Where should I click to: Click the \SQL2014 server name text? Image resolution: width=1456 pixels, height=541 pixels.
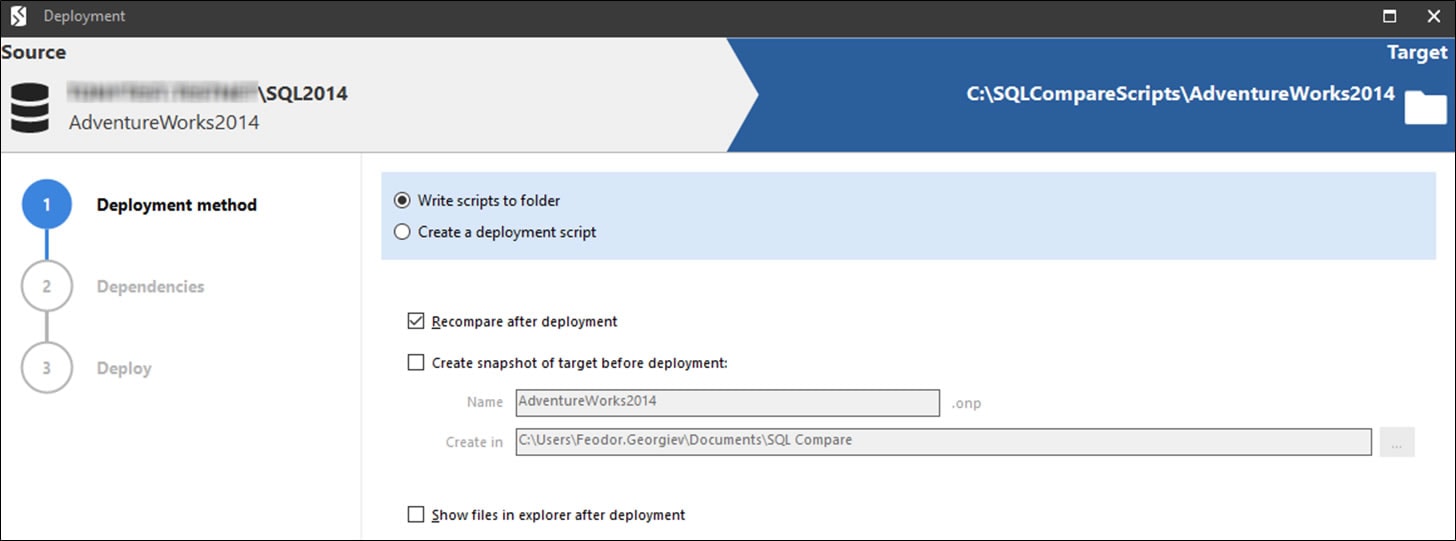click(303, 94)
